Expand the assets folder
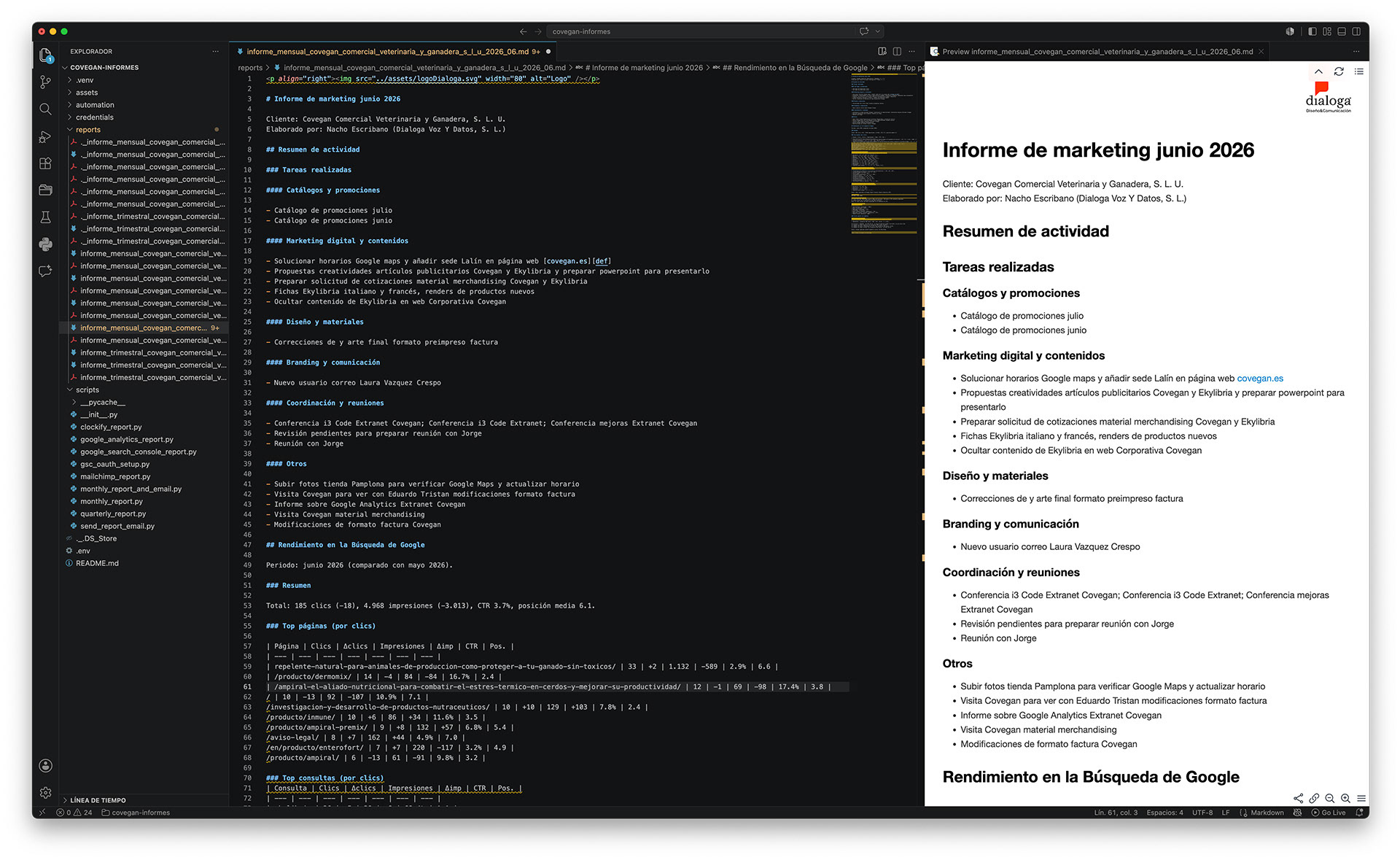 pyautogui.click(x=86, y=93)
